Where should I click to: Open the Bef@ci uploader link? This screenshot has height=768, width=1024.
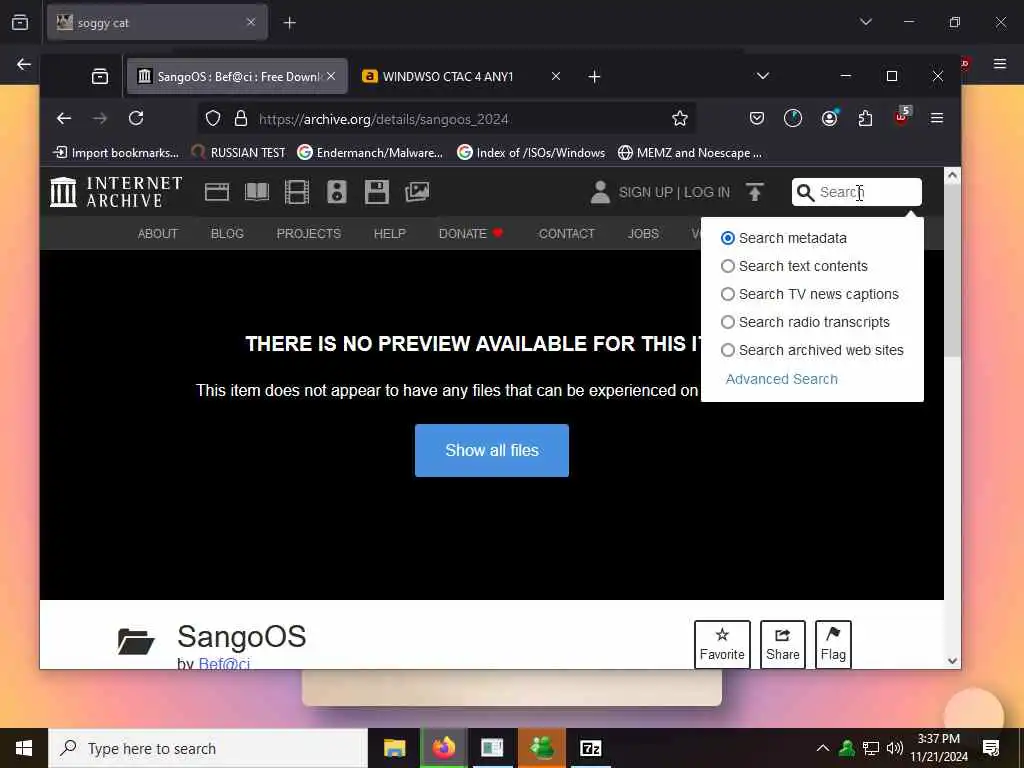point(223,664)
